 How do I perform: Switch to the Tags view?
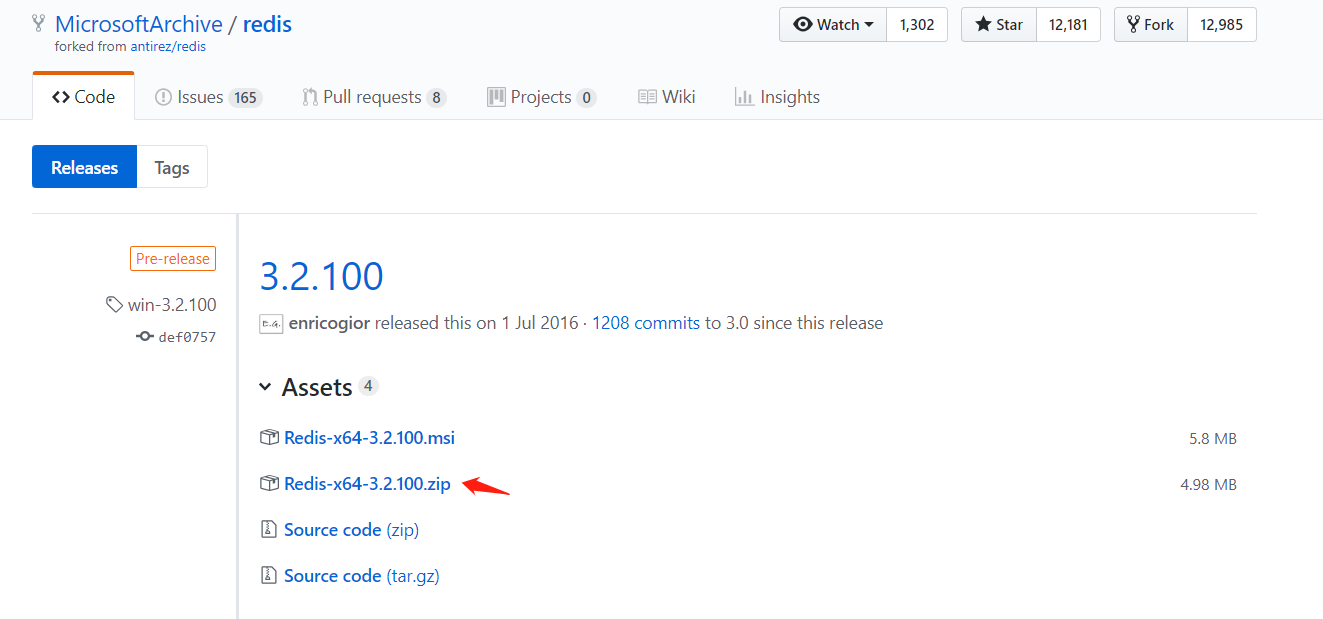(x=172, y=167)
